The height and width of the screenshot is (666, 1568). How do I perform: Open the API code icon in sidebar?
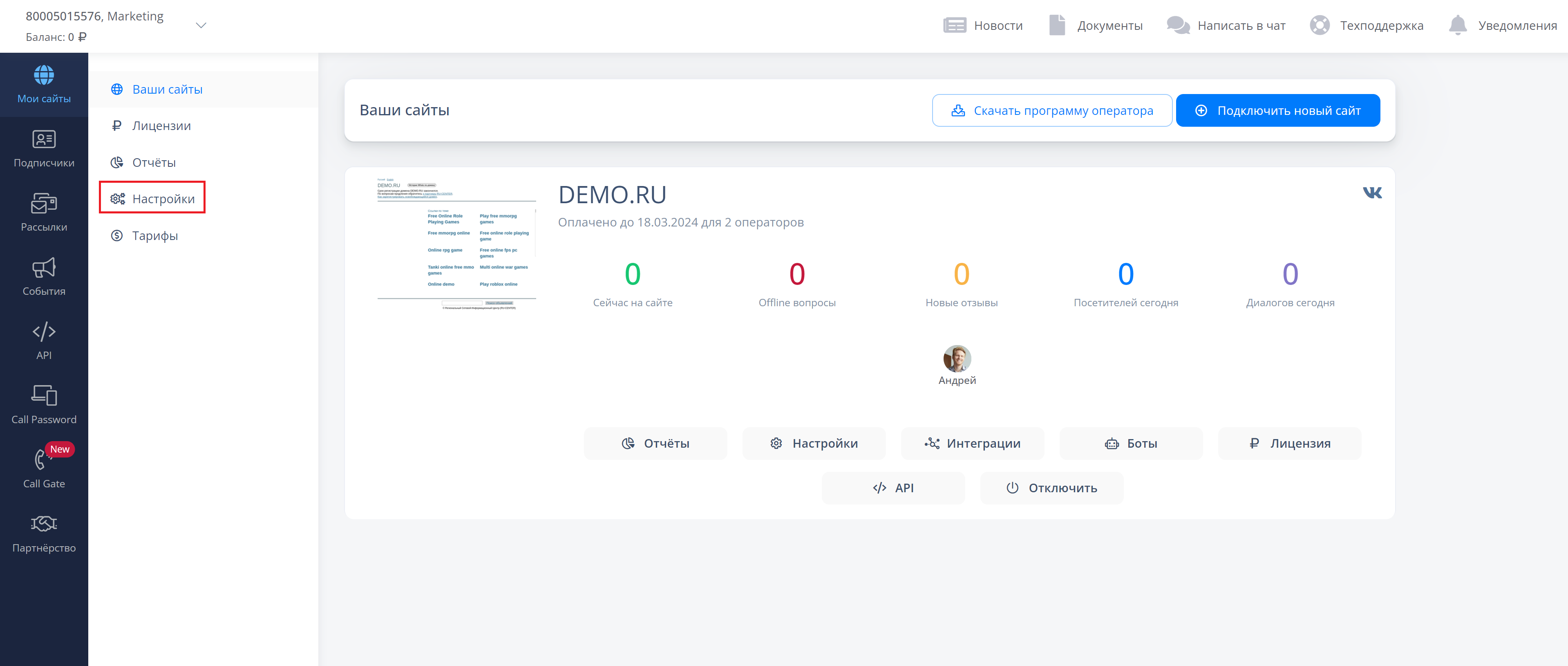(44, 332)
